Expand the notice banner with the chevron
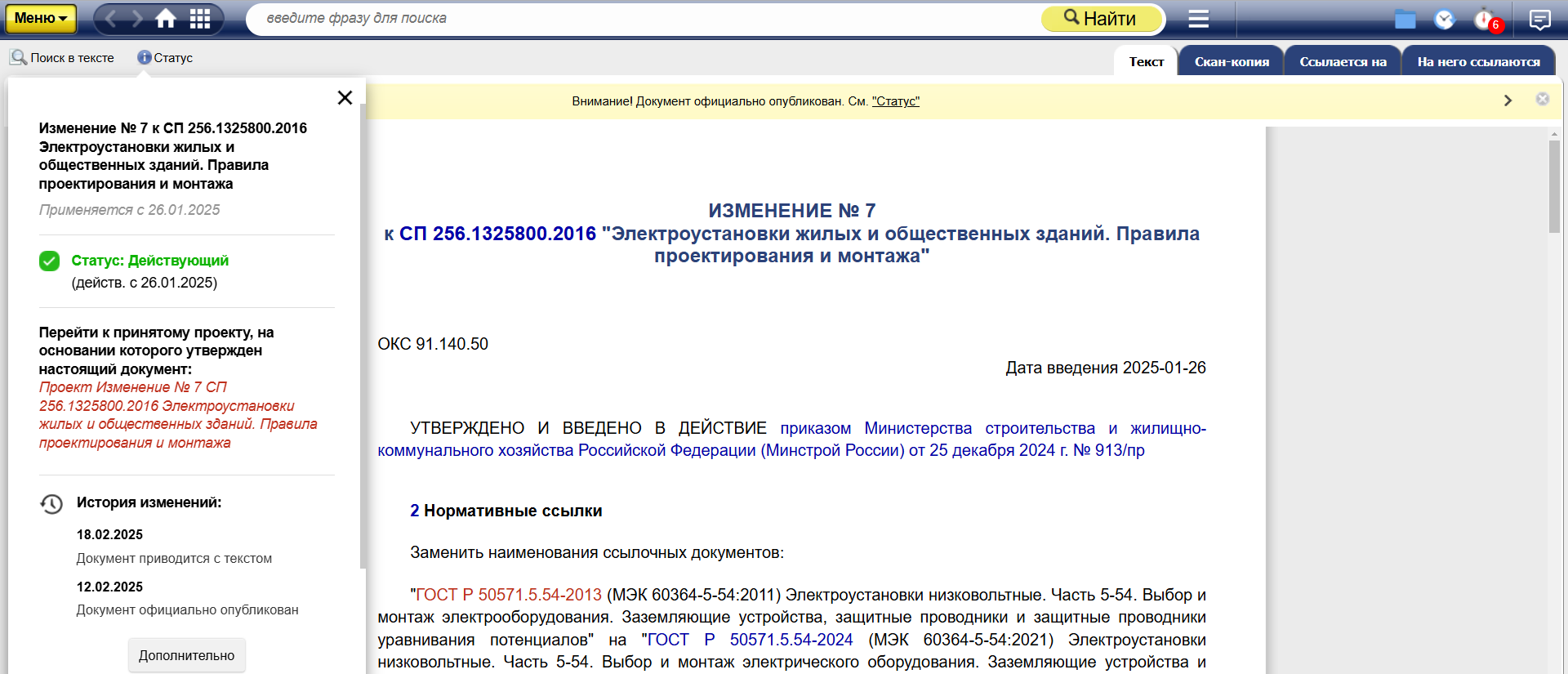Screen dimensions: 1568x674 tap(1508, 100)
